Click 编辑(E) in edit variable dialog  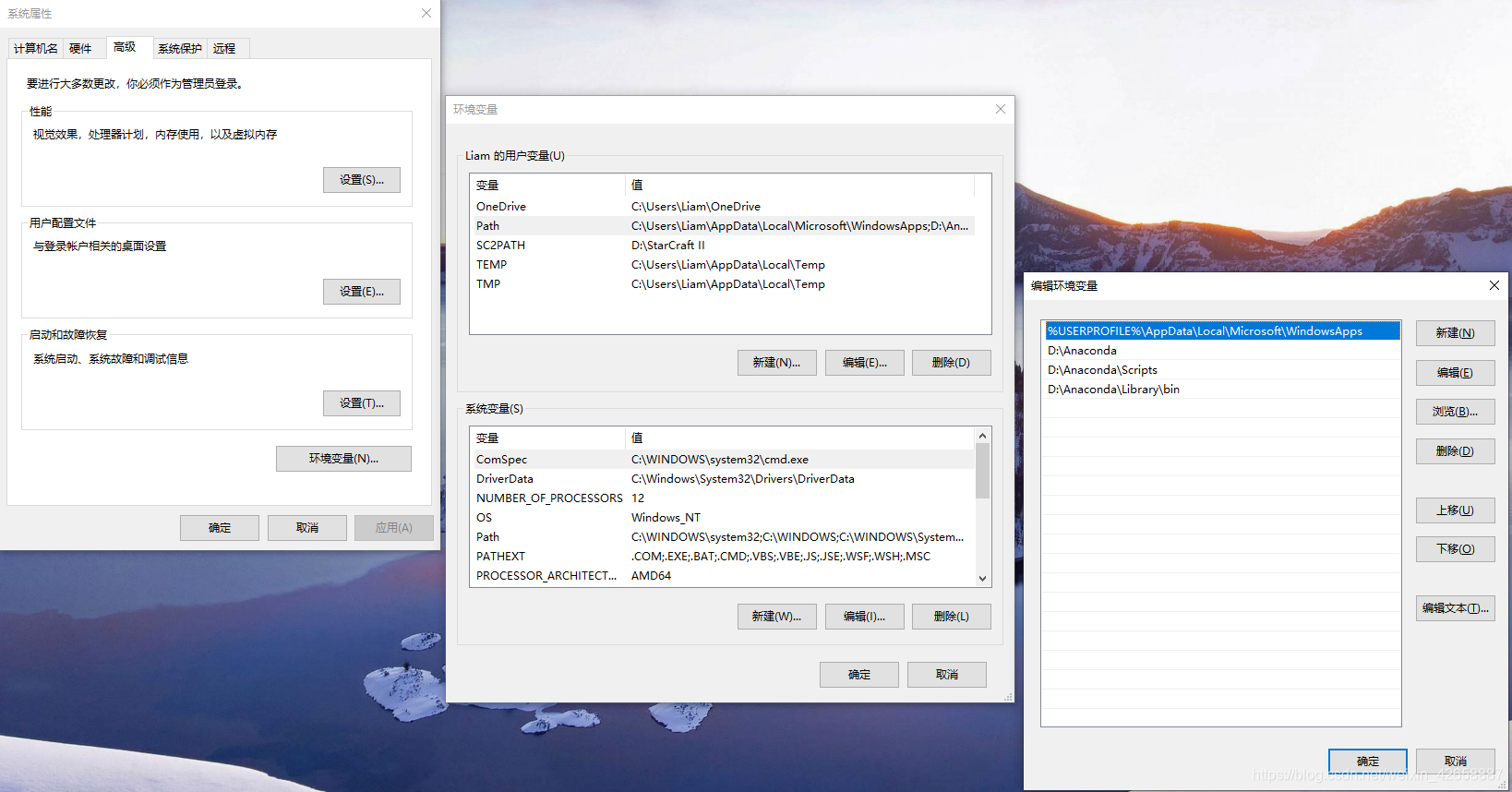click(x=1456, y=373)
